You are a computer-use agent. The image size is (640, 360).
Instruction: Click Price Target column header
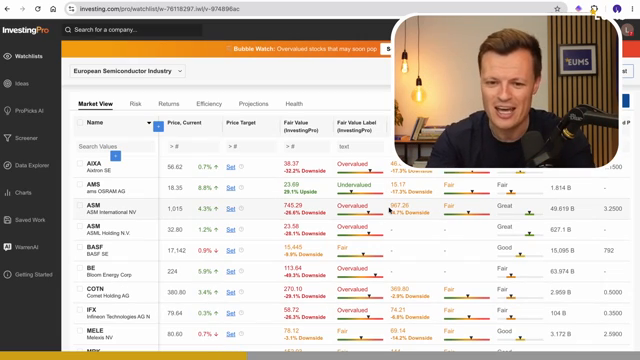[x=241, y=123]
